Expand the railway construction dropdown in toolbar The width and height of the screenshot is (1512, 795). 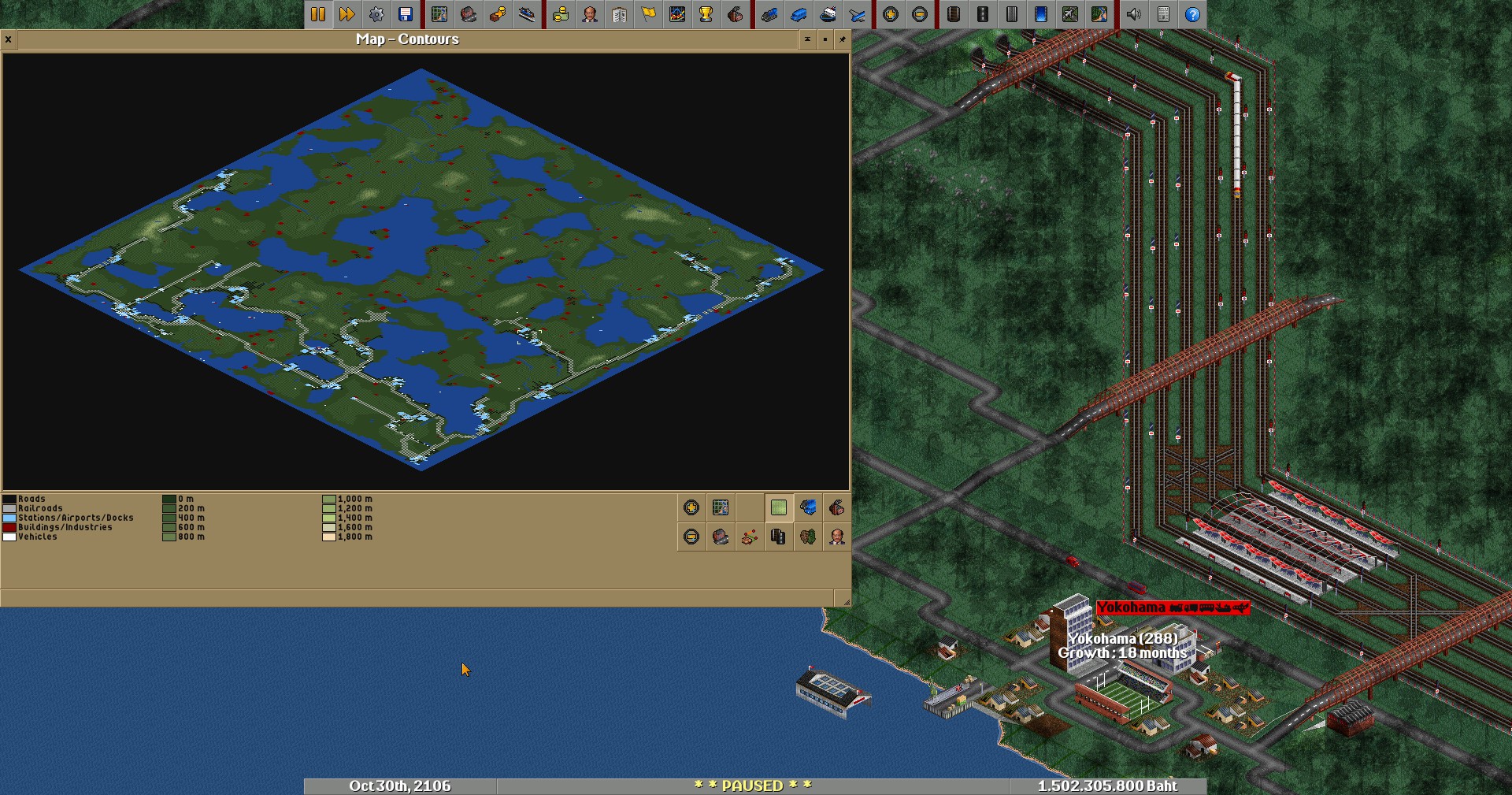[x=954, y=14]
